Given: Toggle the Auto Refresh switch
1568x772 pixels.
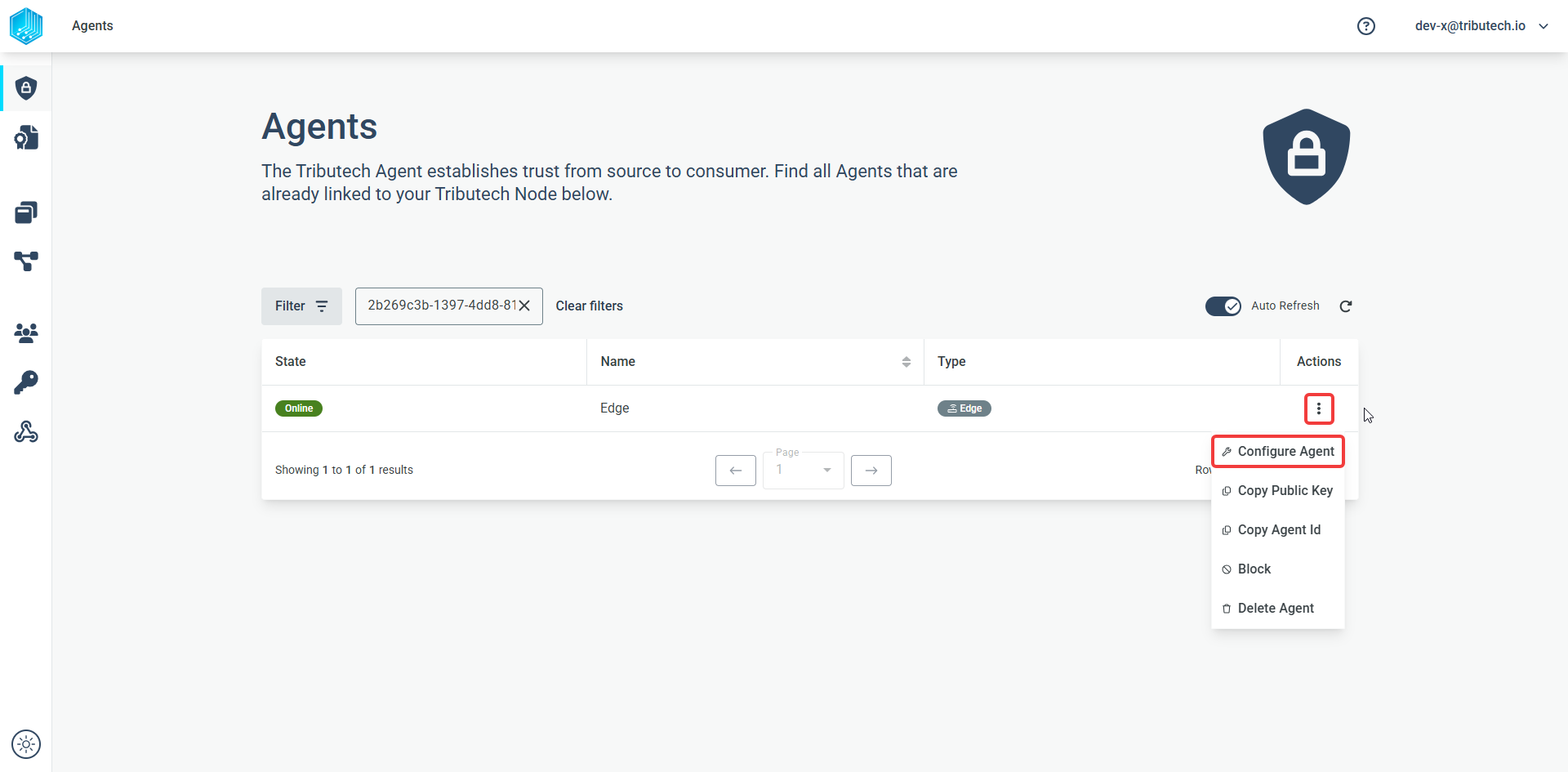Looking at the screenshot, I should coord(1223,306).
